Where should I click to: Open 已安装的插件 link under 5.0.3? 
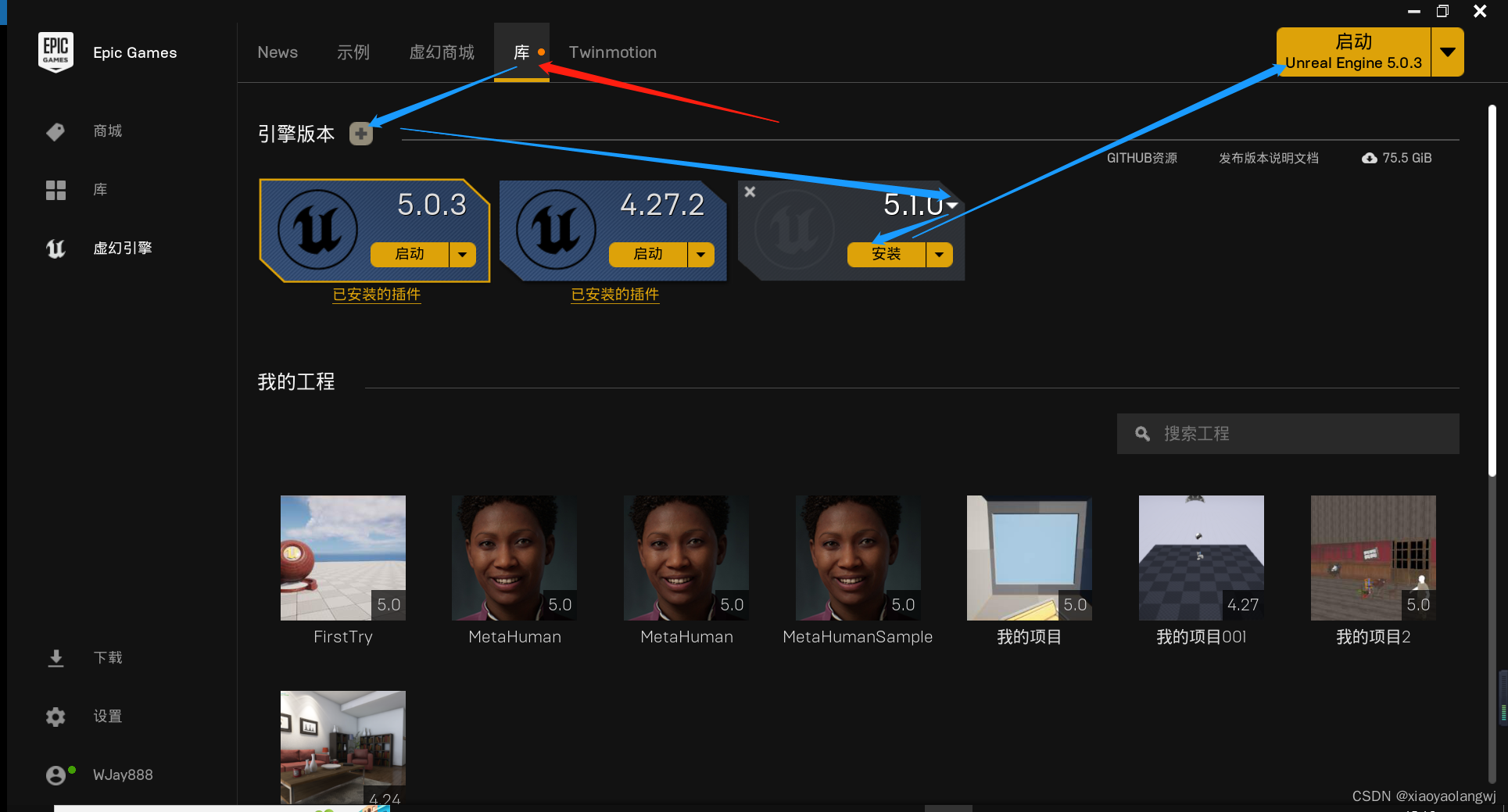(377, 295)
